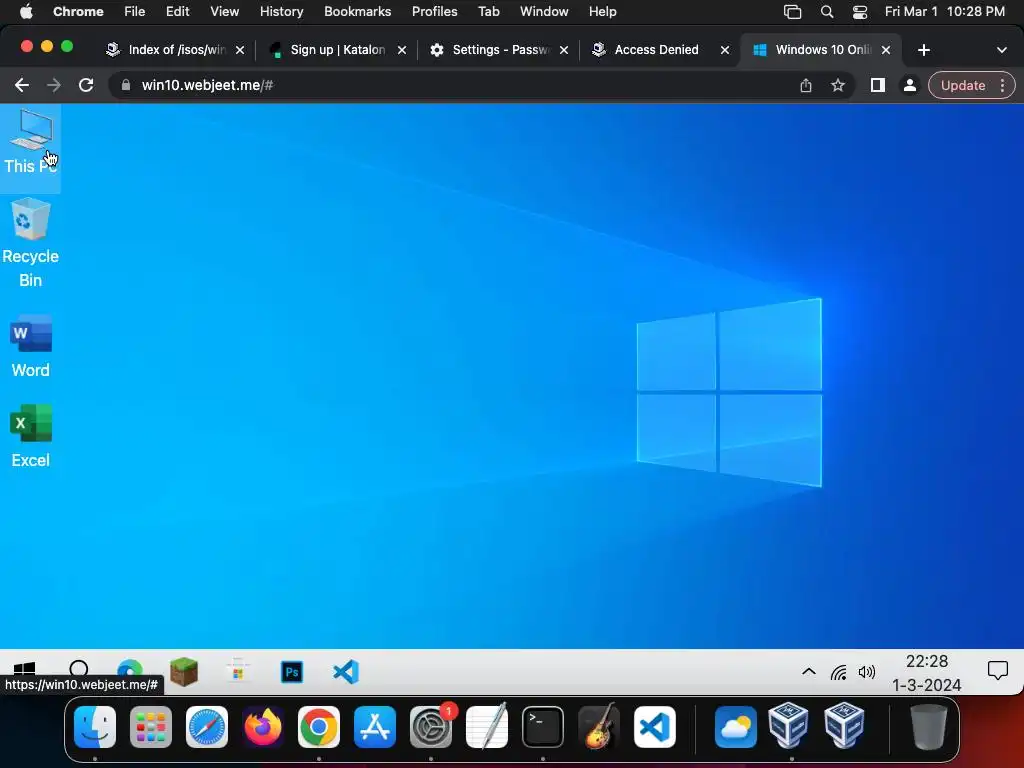Open Firefox from the Dock
Image resolution: width=1024 pixels, height=768 pixels.
[263, 727]
